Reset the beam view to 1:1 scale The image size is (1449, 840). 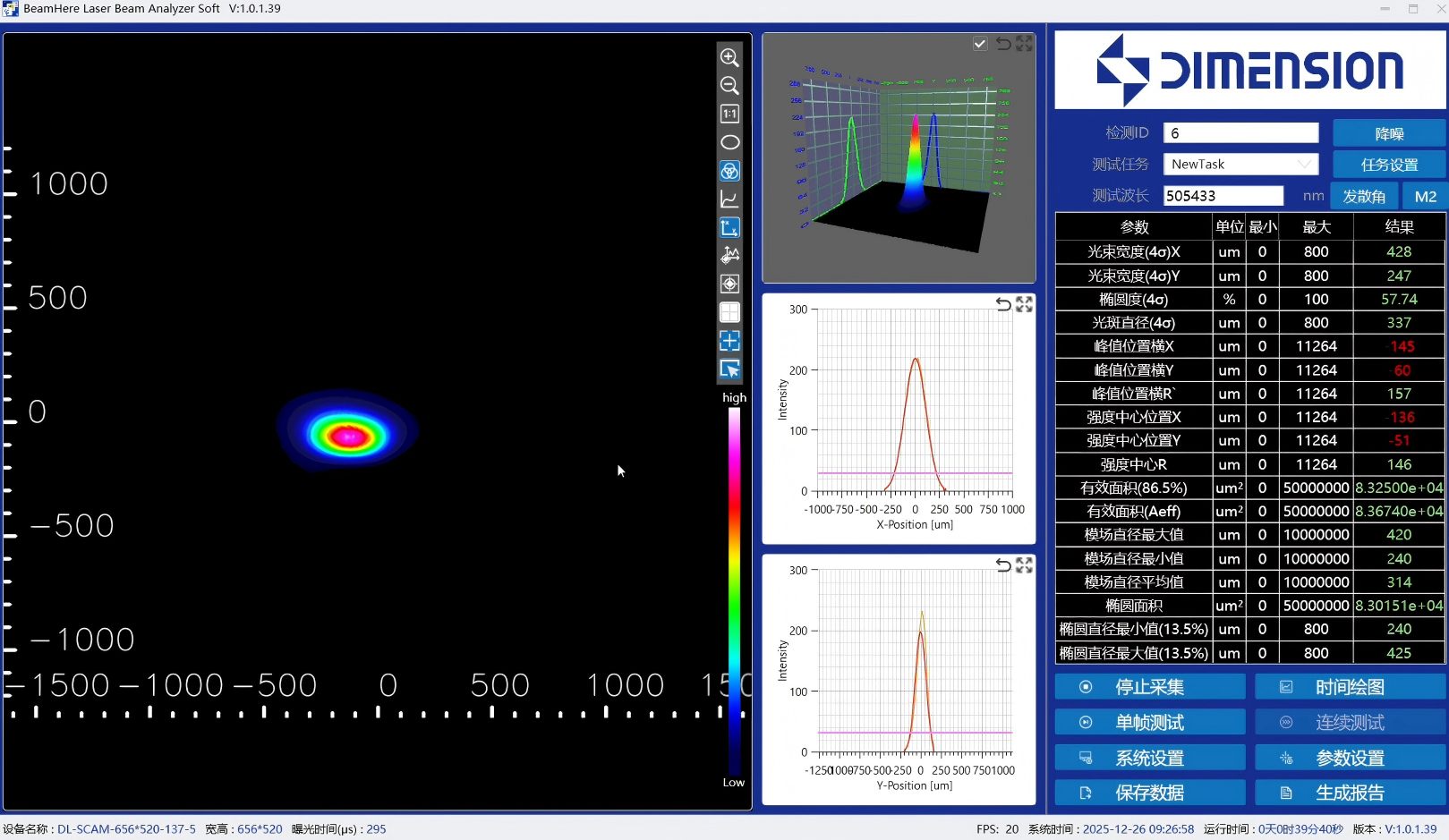point(729,114)
